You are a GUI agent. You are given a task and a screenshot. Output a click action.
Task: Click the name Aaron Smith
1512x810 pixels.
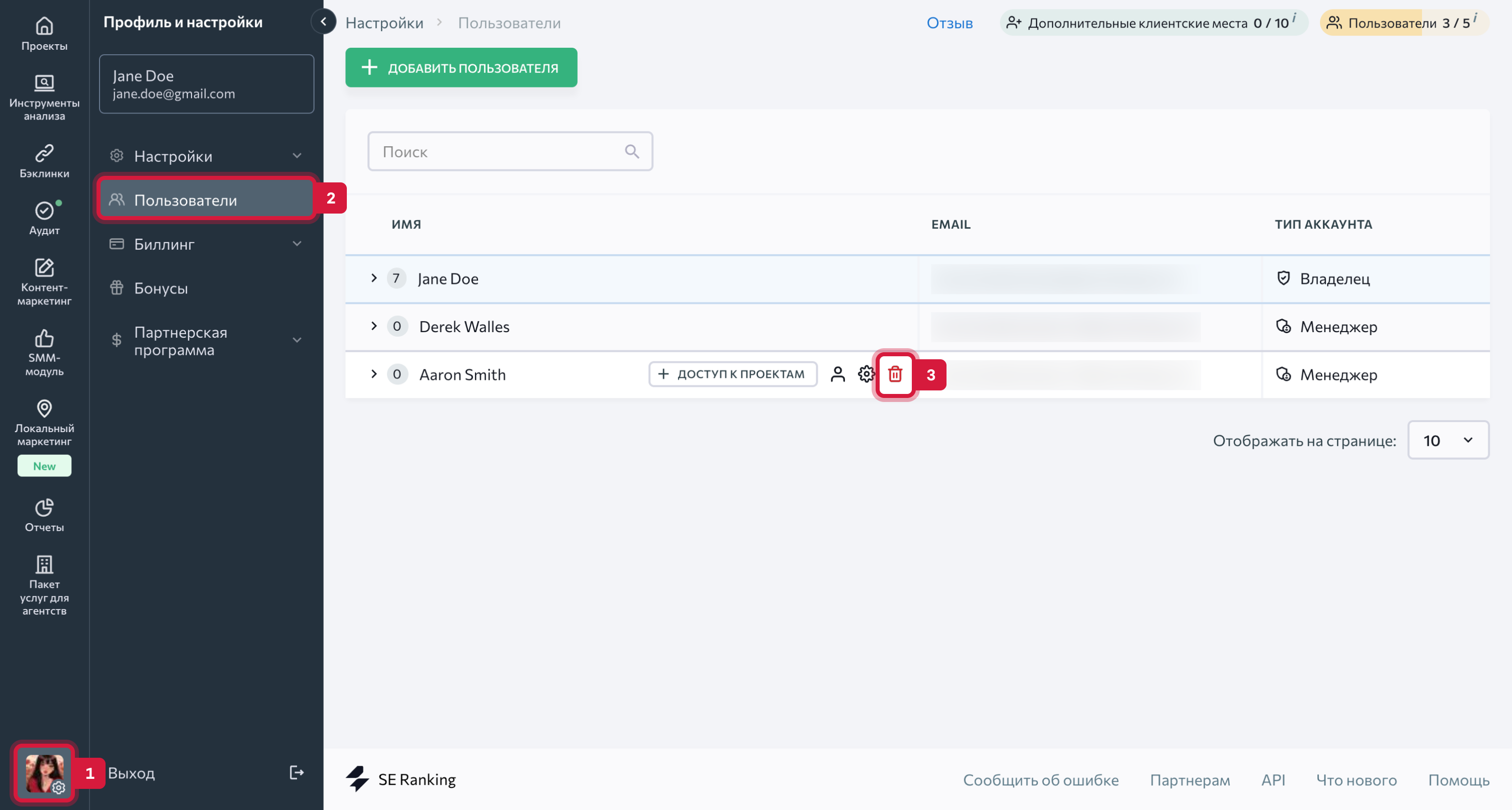(x=462, y=374)
